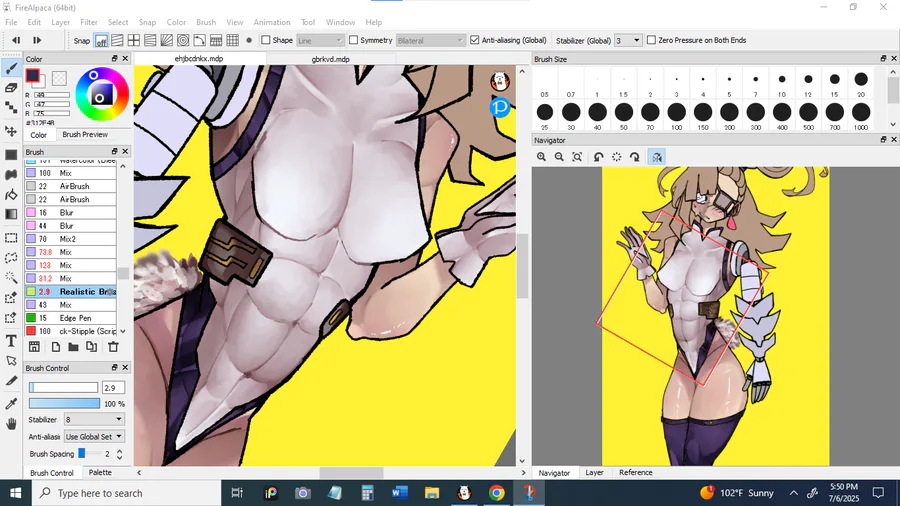Select the Select Eraser tool

[x=11, y=318]
